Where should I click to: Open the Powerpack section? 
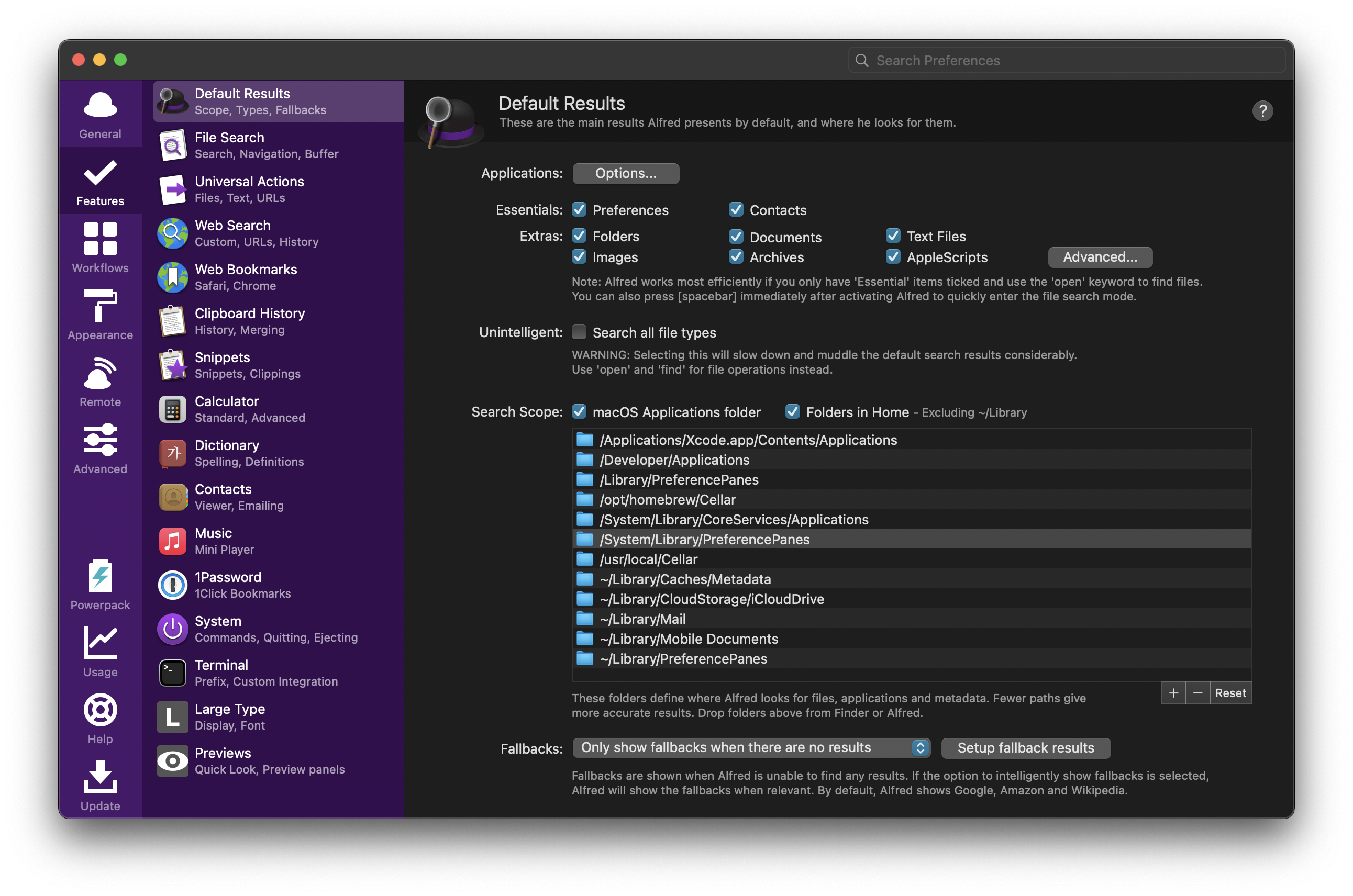[x=100, y=585]
